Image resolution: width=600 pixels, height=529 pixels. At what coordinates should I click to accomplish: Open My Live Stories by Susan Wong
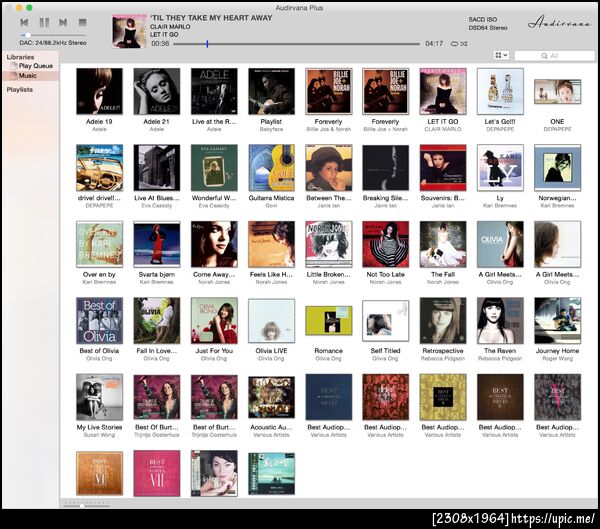tap(99, 397)
